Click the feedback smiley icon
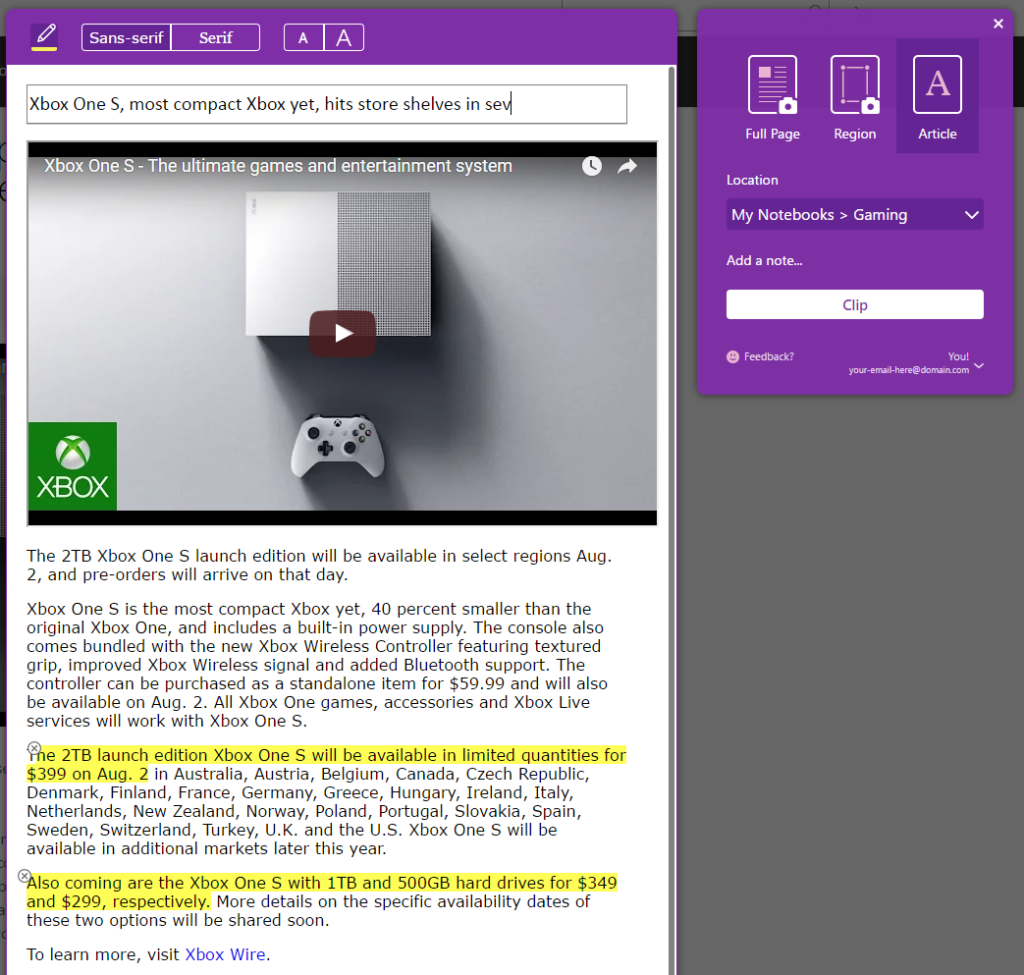 (x=733, y=357)
